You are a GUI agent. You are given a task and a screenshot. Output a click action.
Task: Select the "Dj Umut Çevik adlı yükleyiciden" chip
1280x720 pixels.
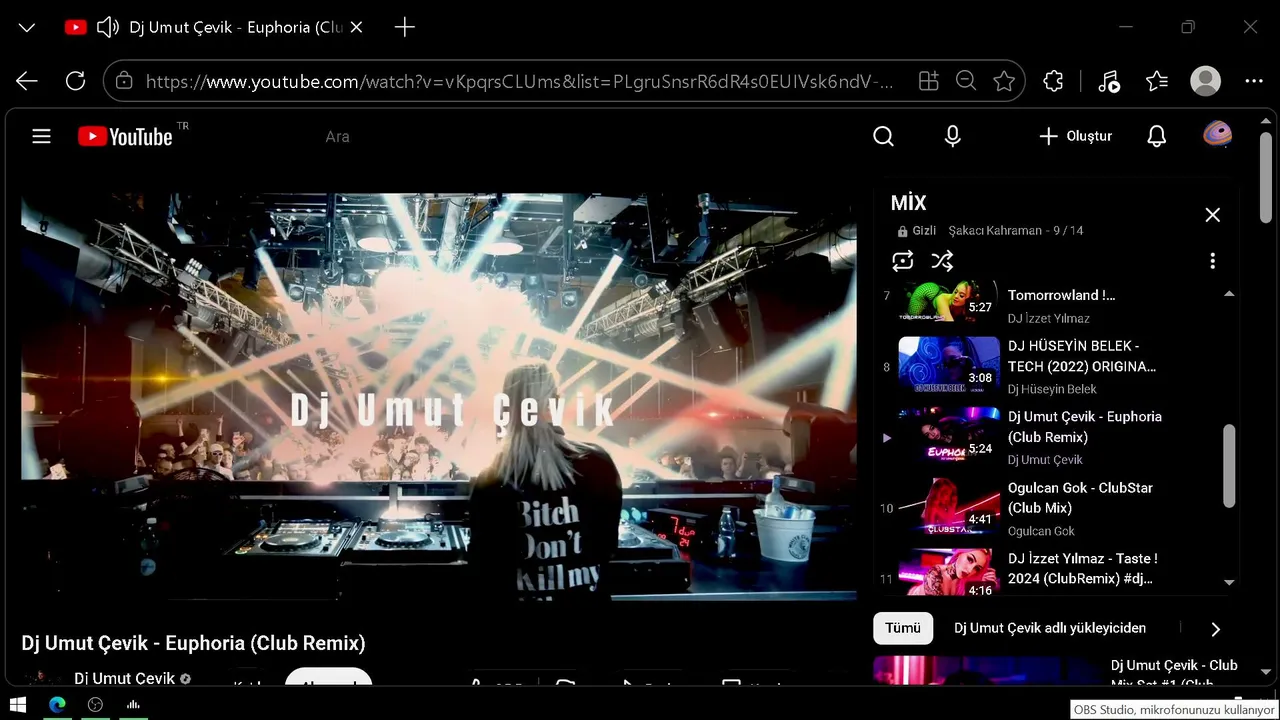pyautogui.click(x=1050, y=628)
